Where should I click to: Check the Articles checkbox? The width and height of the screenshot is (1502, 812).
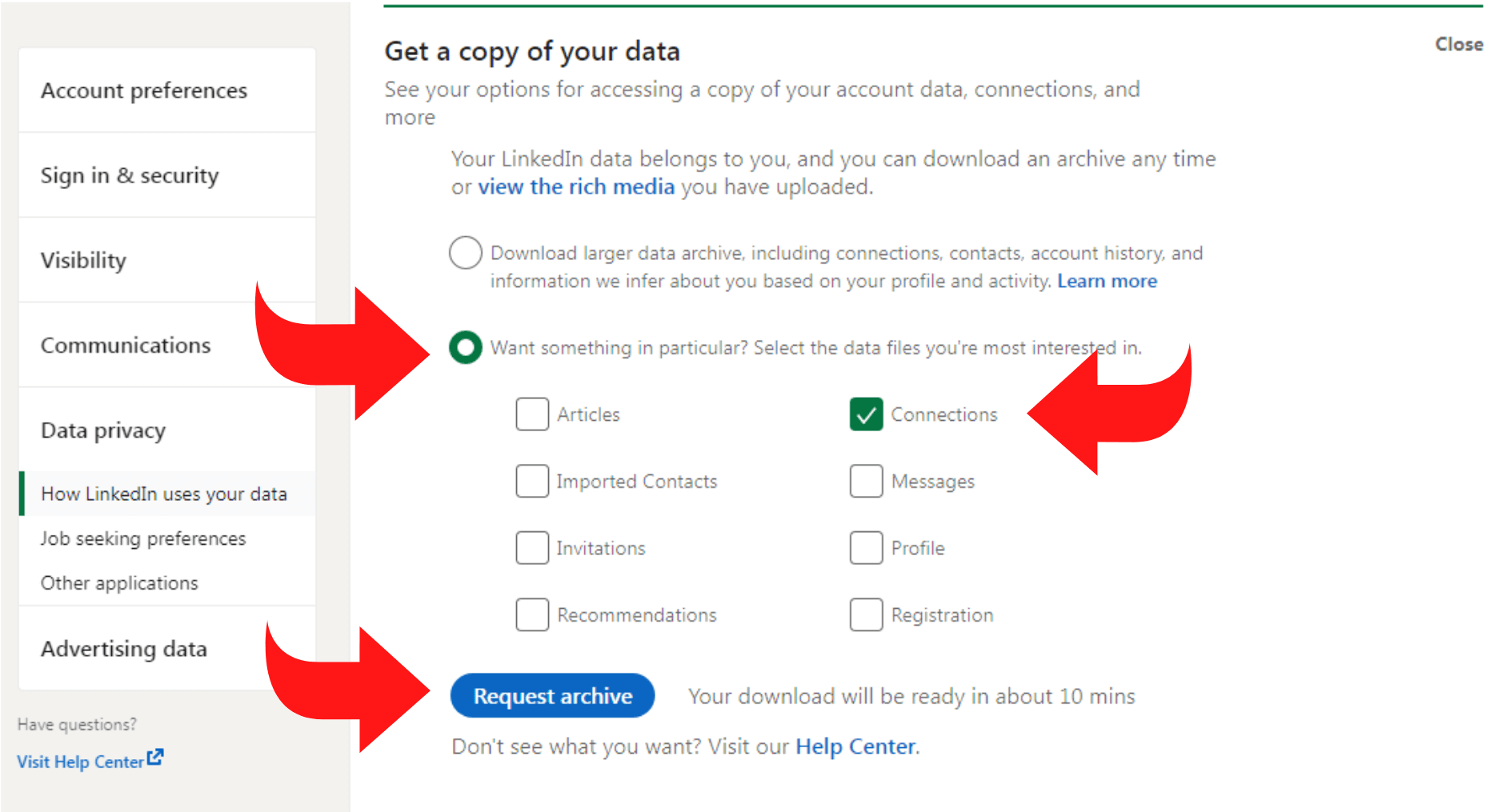coord(532,414)
